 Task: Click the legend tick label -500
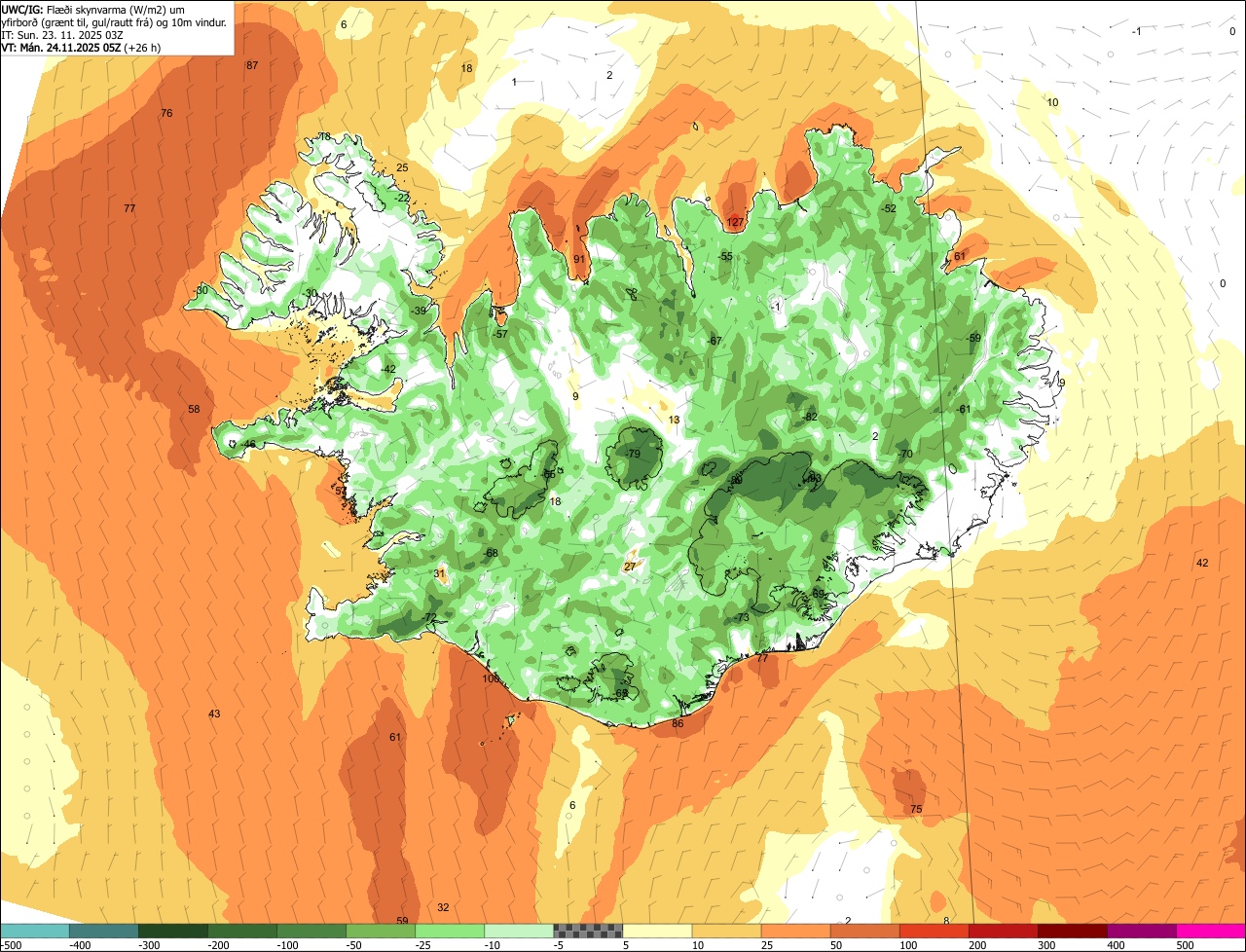[x=12, y=944]
